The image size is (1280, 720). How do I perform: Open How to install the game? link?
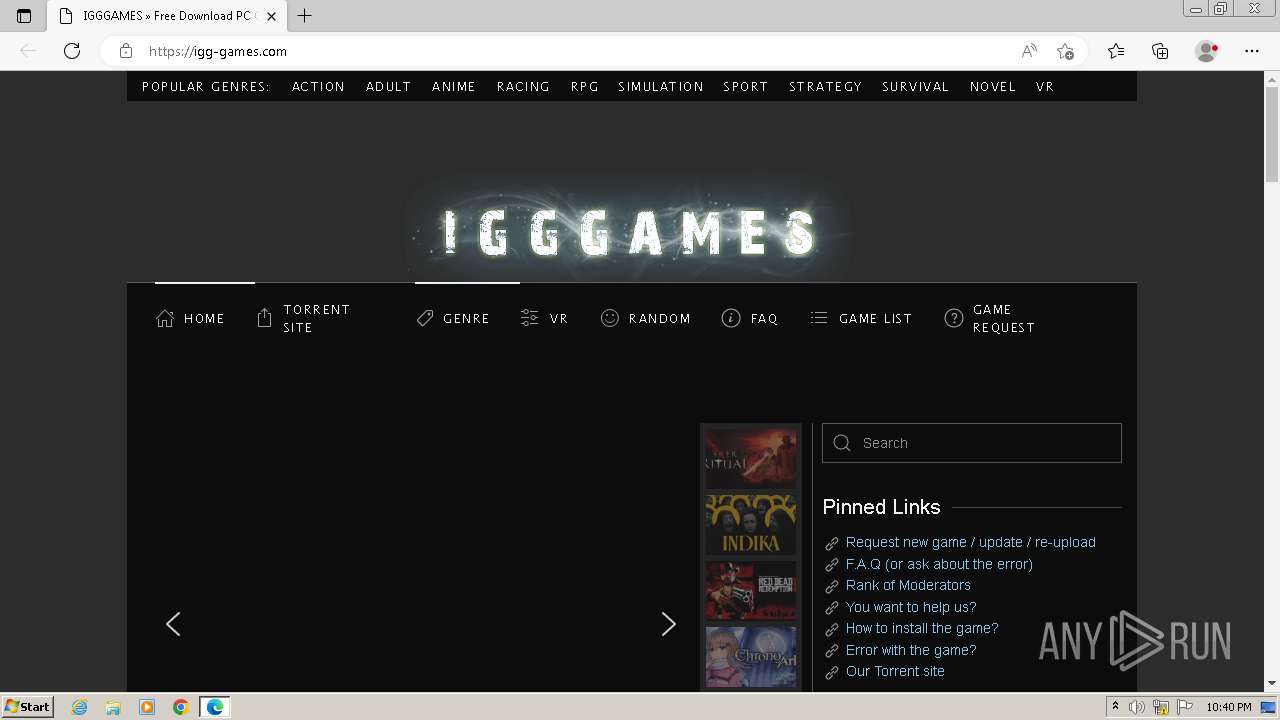922,628
